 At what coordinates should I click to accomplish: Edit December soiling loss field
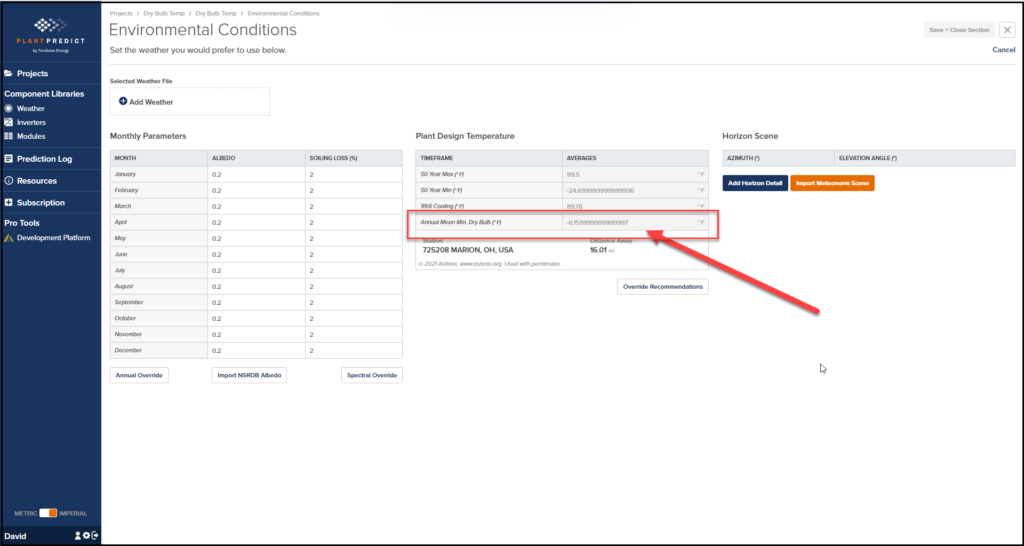pyautogui.click(x=353, y=351)
